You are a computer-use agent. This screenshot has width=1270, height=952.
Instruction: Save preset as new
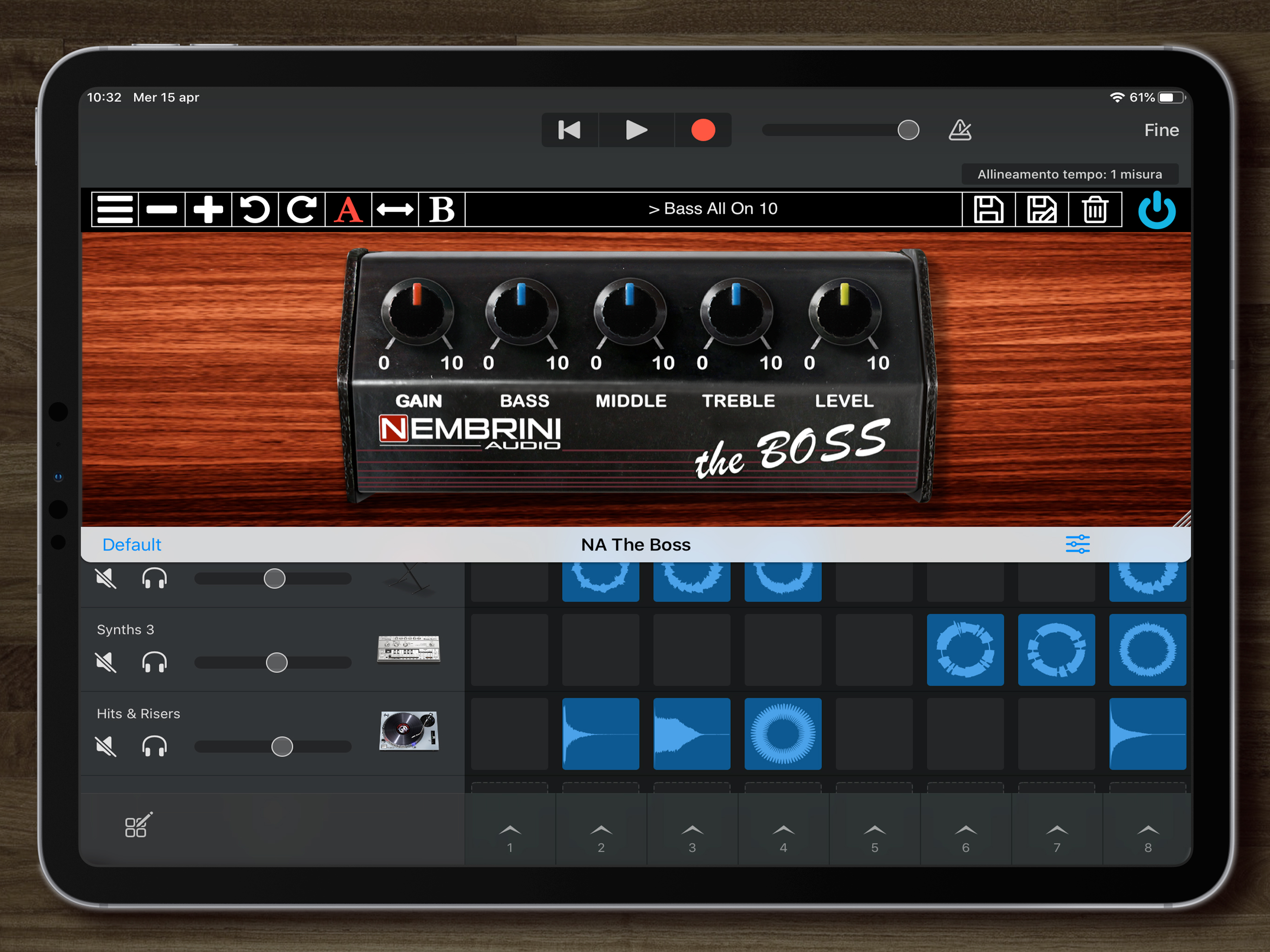click(x=1041, y=209)
